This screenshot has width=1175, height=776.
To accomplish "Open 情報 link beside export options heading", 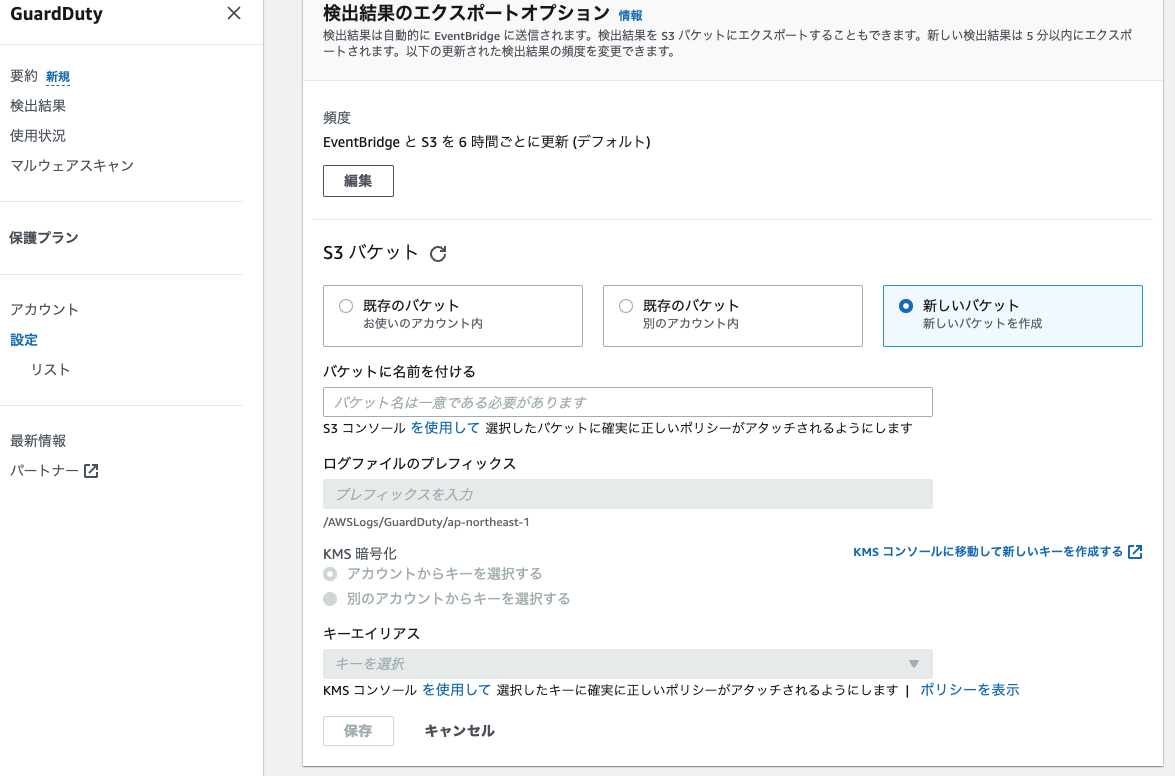I will point(630,15).
